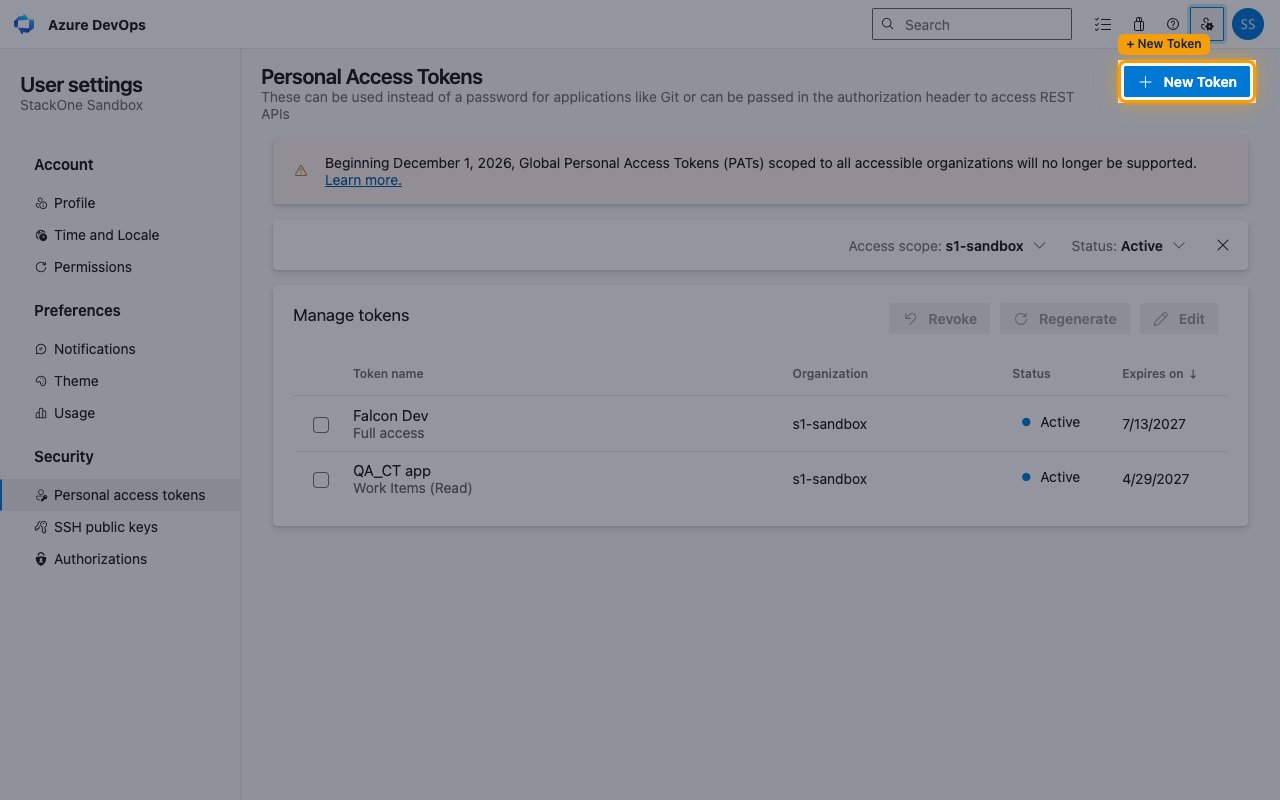This screenshot has width=1280, height=800.
Task: Click the Active status of QA_CT app
Action: pyautogui.click(x=1051, y=477)
